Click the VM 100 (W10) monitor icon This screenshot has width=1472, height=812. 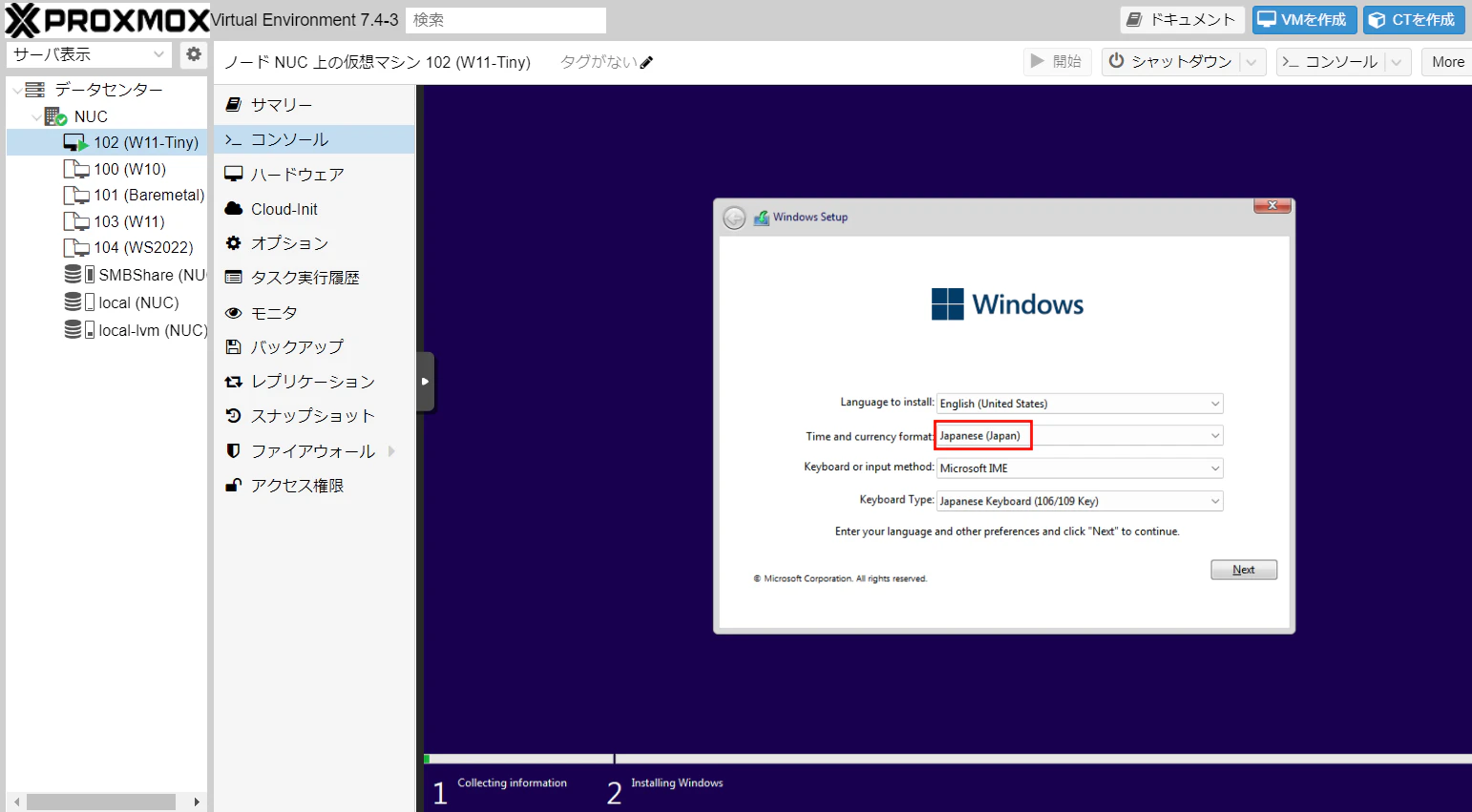click(x=75, y=169)
